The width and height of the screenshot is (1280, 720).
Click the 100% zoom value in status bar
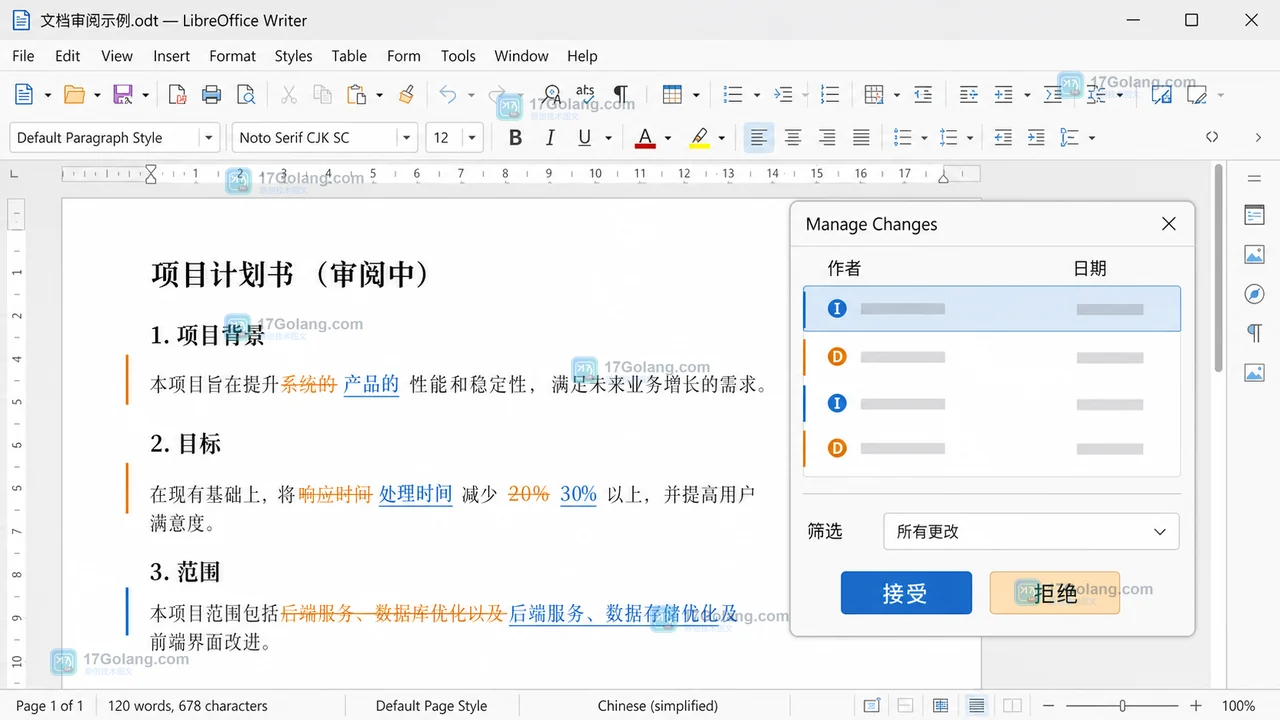pyautogui.click(x=1238, y=706)
